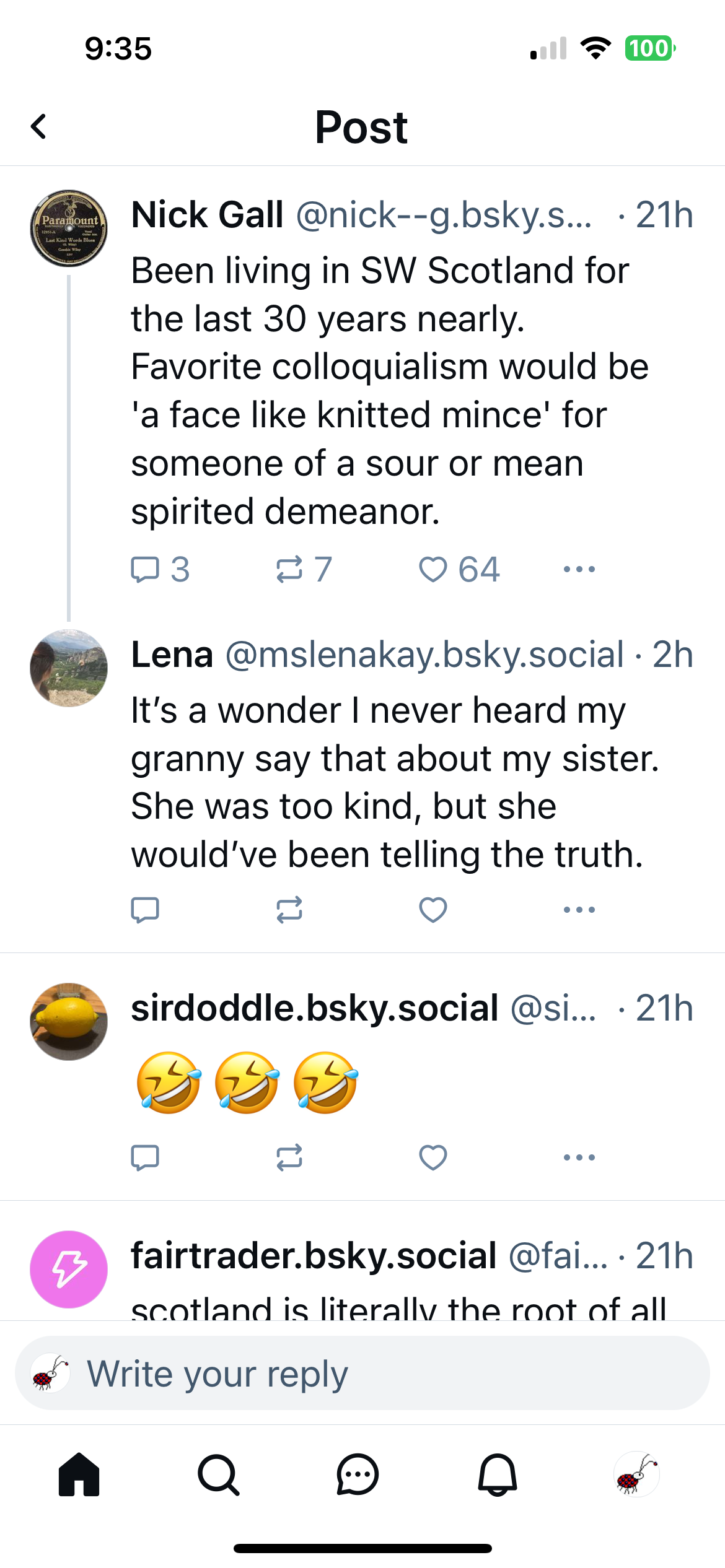Tap the sirdoddle lemon avatar
Image resolution: width=725 pixels, height=1568 pixels.
pyautogui.click(x=69, y=1021)
